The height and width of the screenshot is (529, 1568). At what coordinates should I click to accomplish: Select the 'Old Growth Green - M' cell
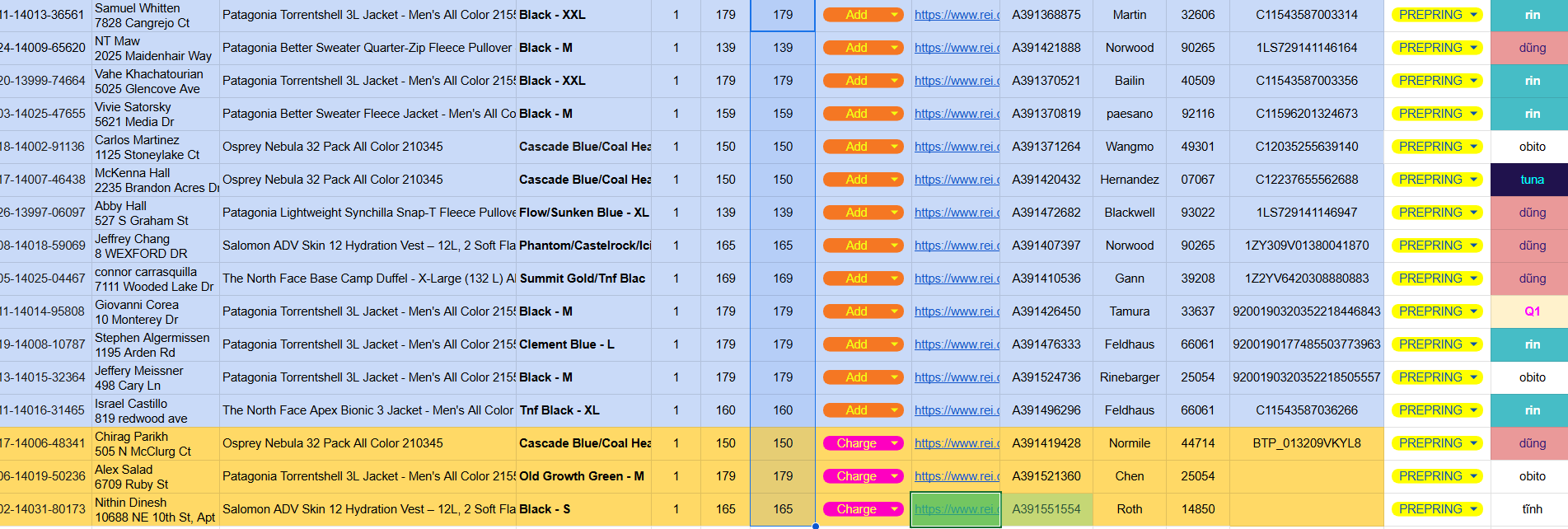(583, 476)
